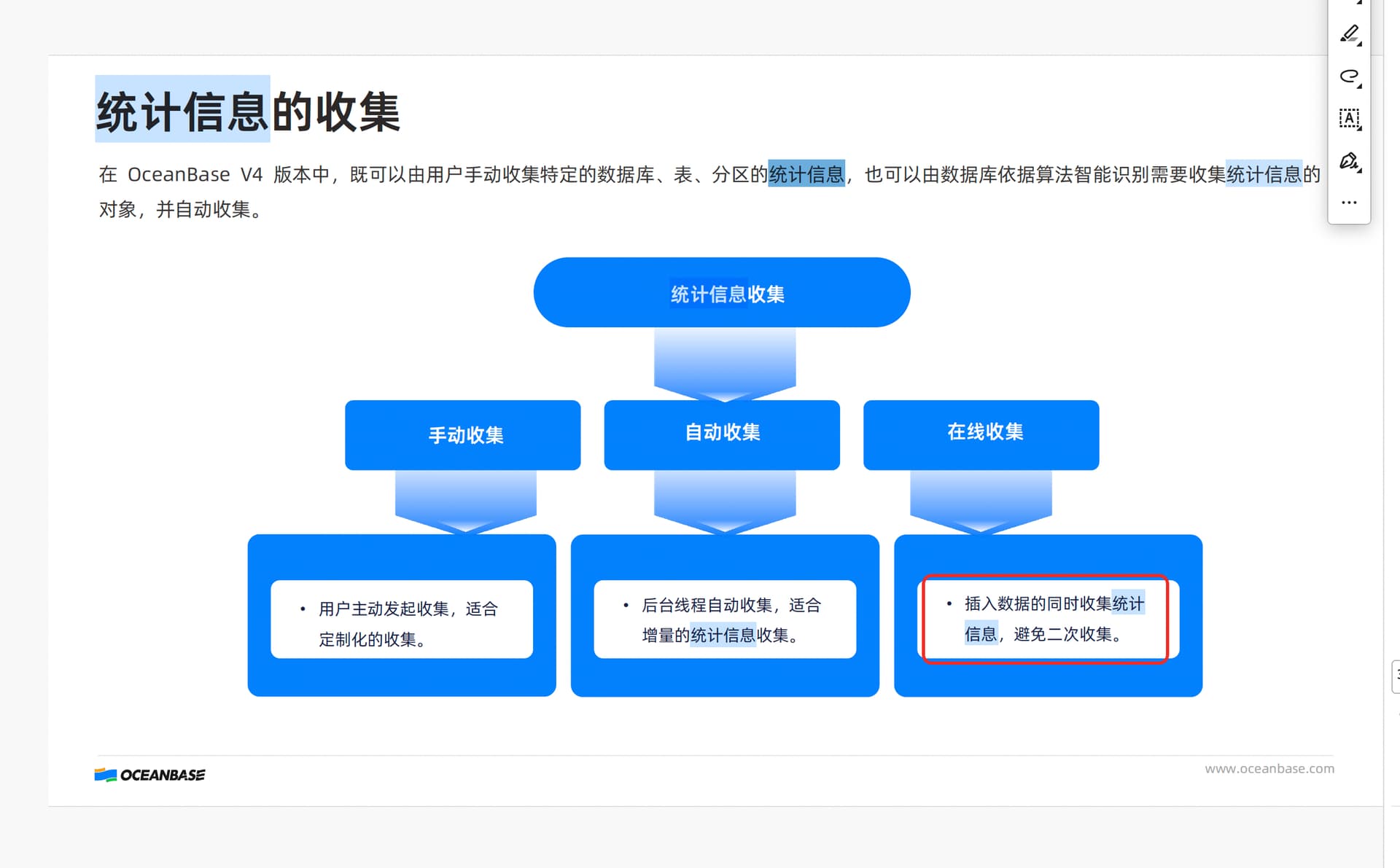Select the freehand lasso draw tool
Screen dimensions: 1400x868
click(1348, 76)
